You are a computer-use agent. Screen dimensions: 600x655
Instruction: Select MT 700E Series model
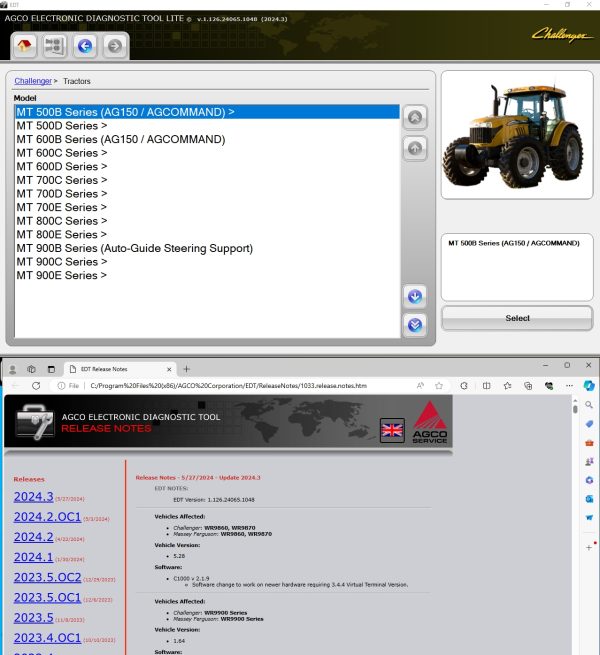[x=207, y=207]
